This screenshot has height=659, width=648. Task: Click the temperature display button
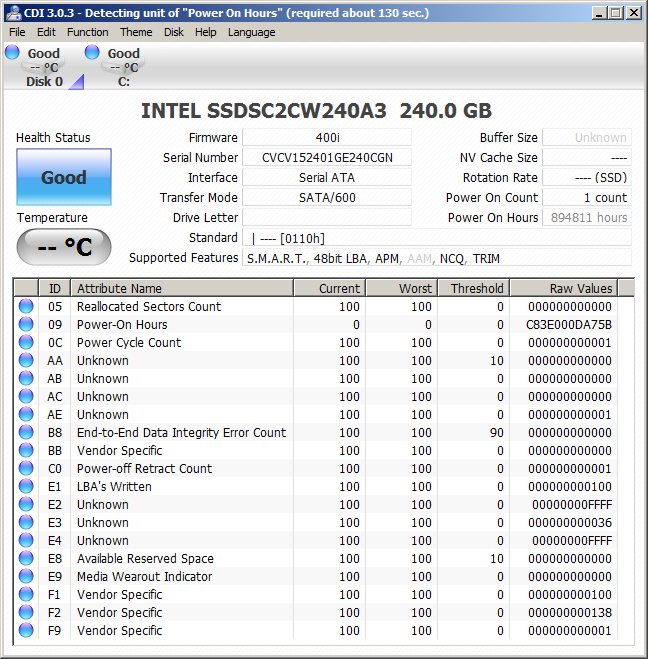(x=64, y=247)
